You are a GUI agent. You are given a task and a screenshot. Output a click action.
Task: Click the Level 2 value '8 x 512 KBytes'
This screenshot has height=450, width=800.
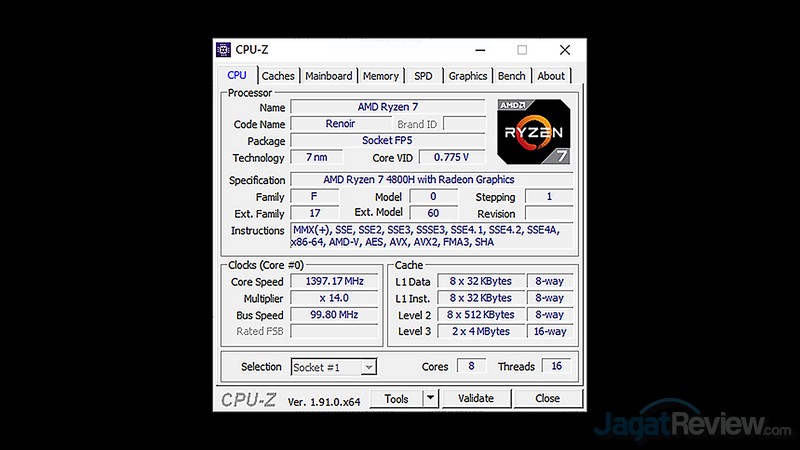click(481, 315)
